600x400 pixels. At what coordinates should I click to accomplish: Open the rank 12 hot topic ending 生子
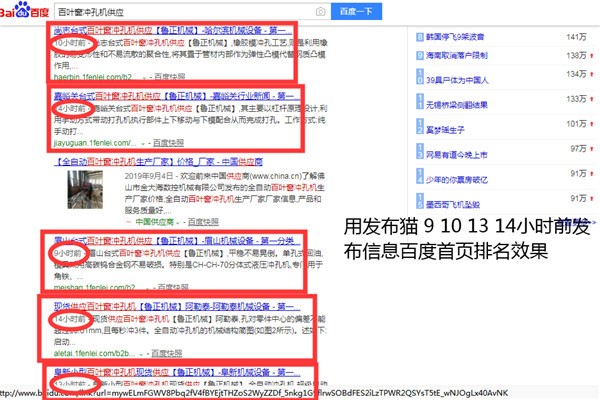point(445,130)
